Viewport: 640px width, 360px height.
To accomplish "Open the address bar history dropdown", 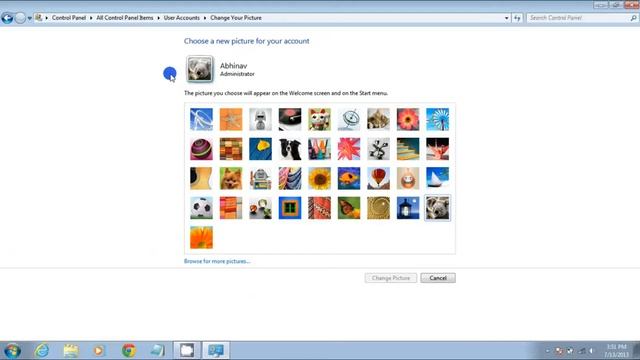I will coord(507,18).
